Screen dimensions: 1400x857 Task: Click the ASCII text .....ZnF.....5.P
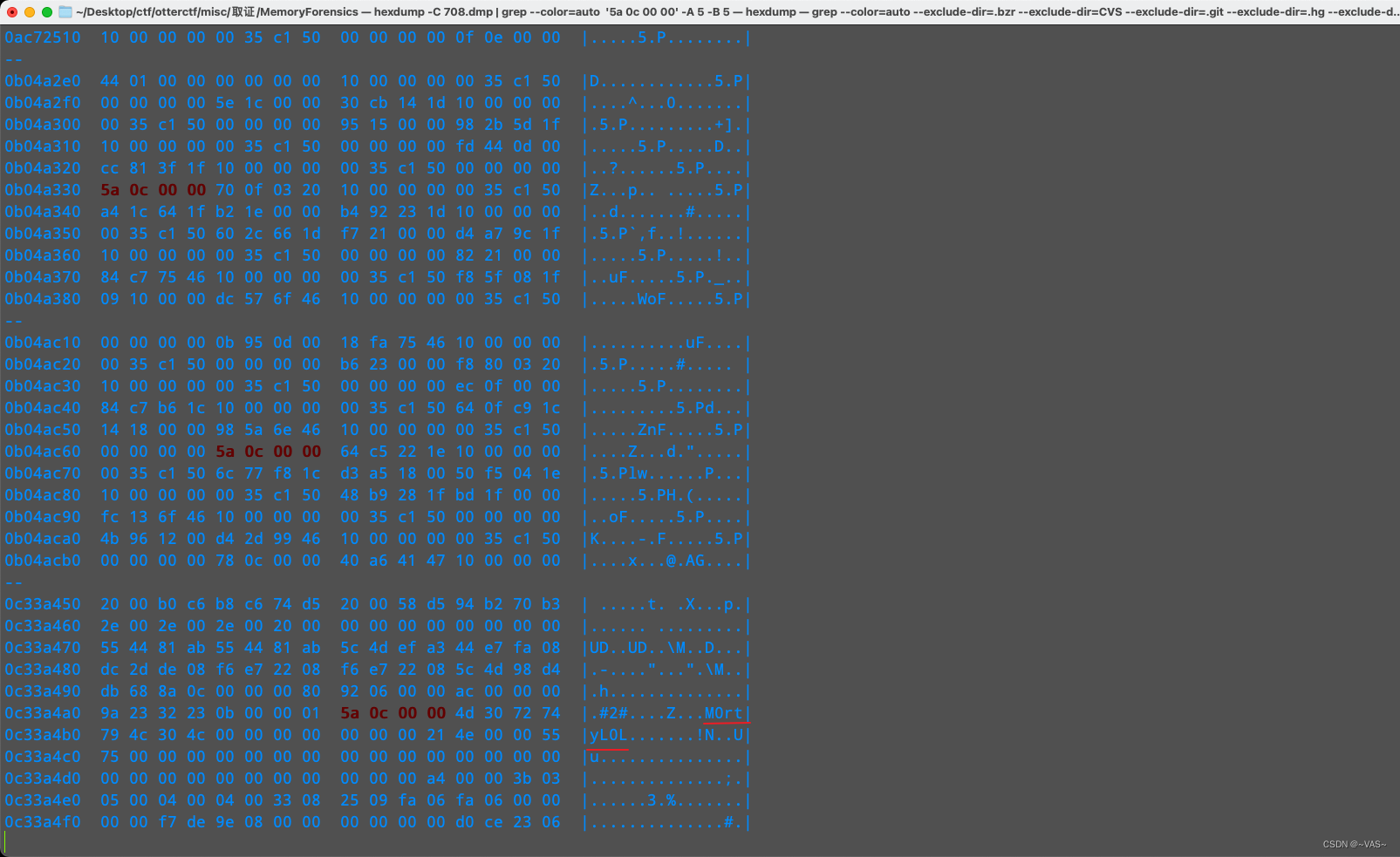pyautogui.click(x=666, y=429)
